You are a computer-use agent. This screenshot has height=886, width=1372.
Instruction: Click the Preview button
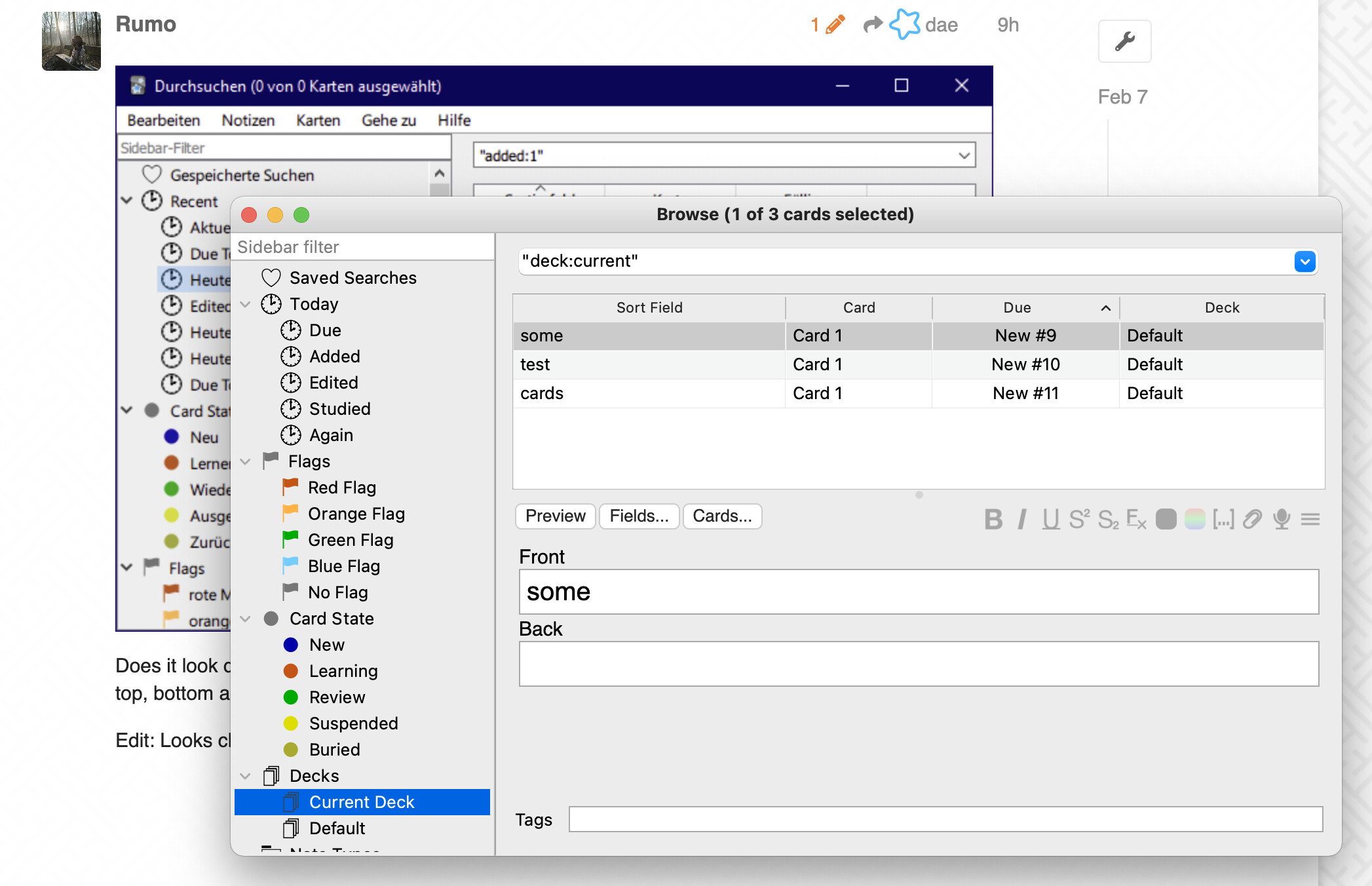(556, 516)
